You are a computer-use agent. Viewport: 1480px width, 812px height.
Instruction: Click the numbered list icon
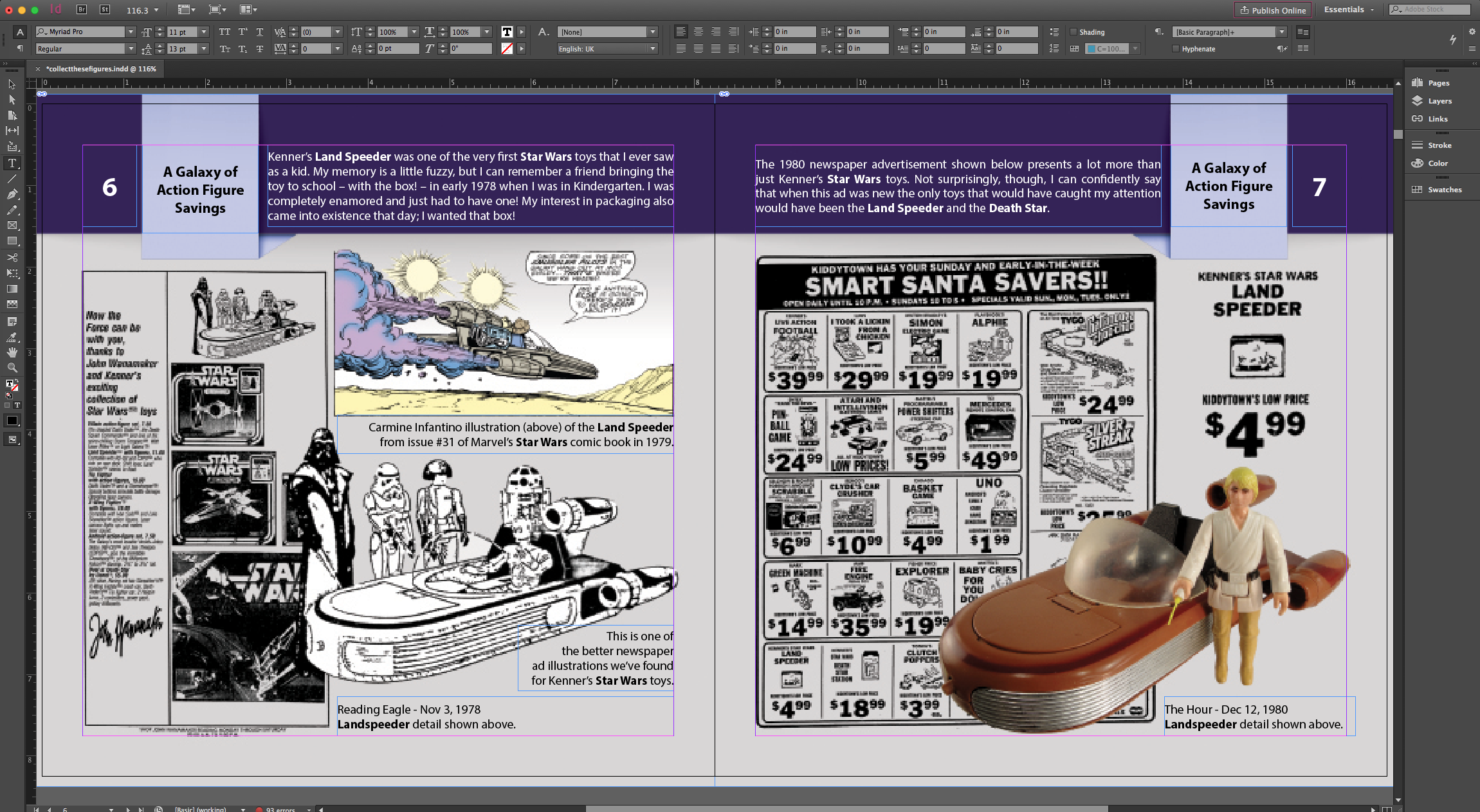1054,48
